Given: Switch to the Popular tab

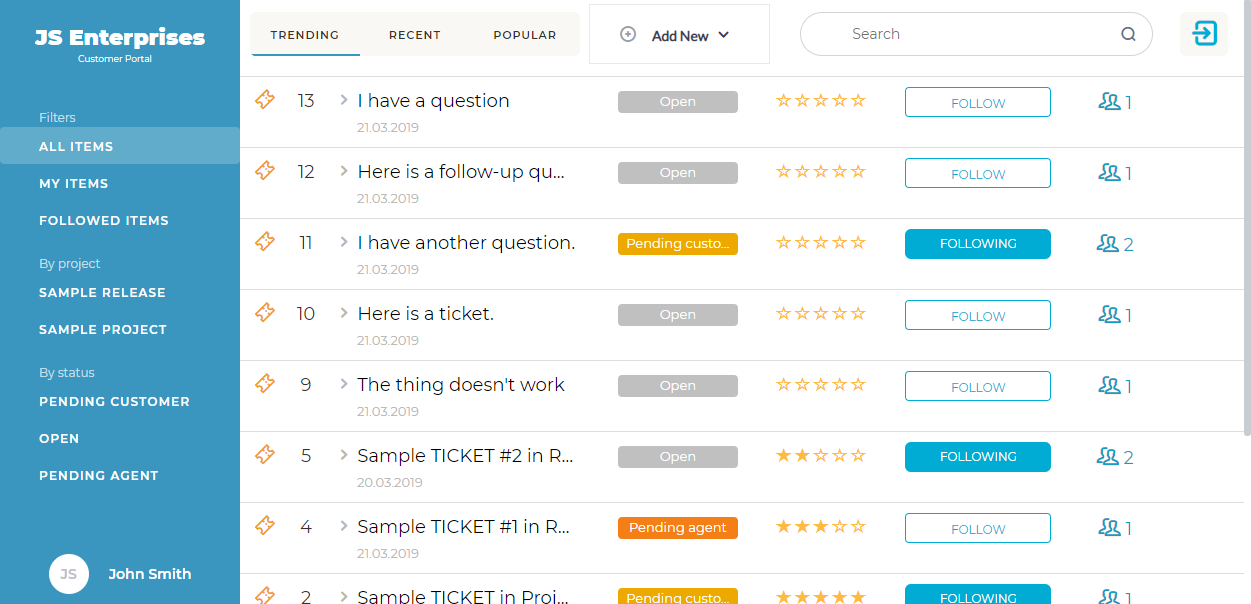Looking at the screenshot, I should pyautogui.click(x=525, y=35).
